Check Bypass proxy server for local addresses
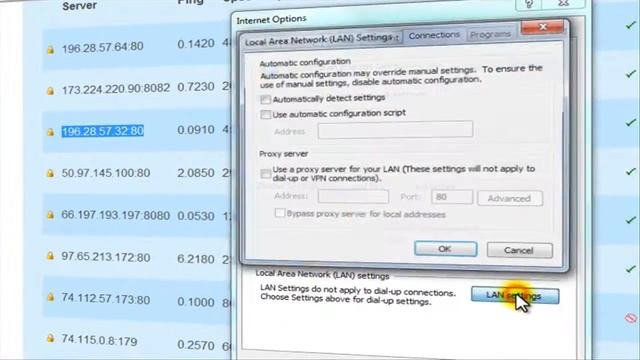Image resolution: width=640 pixels, height=360 pixels. 280,213
